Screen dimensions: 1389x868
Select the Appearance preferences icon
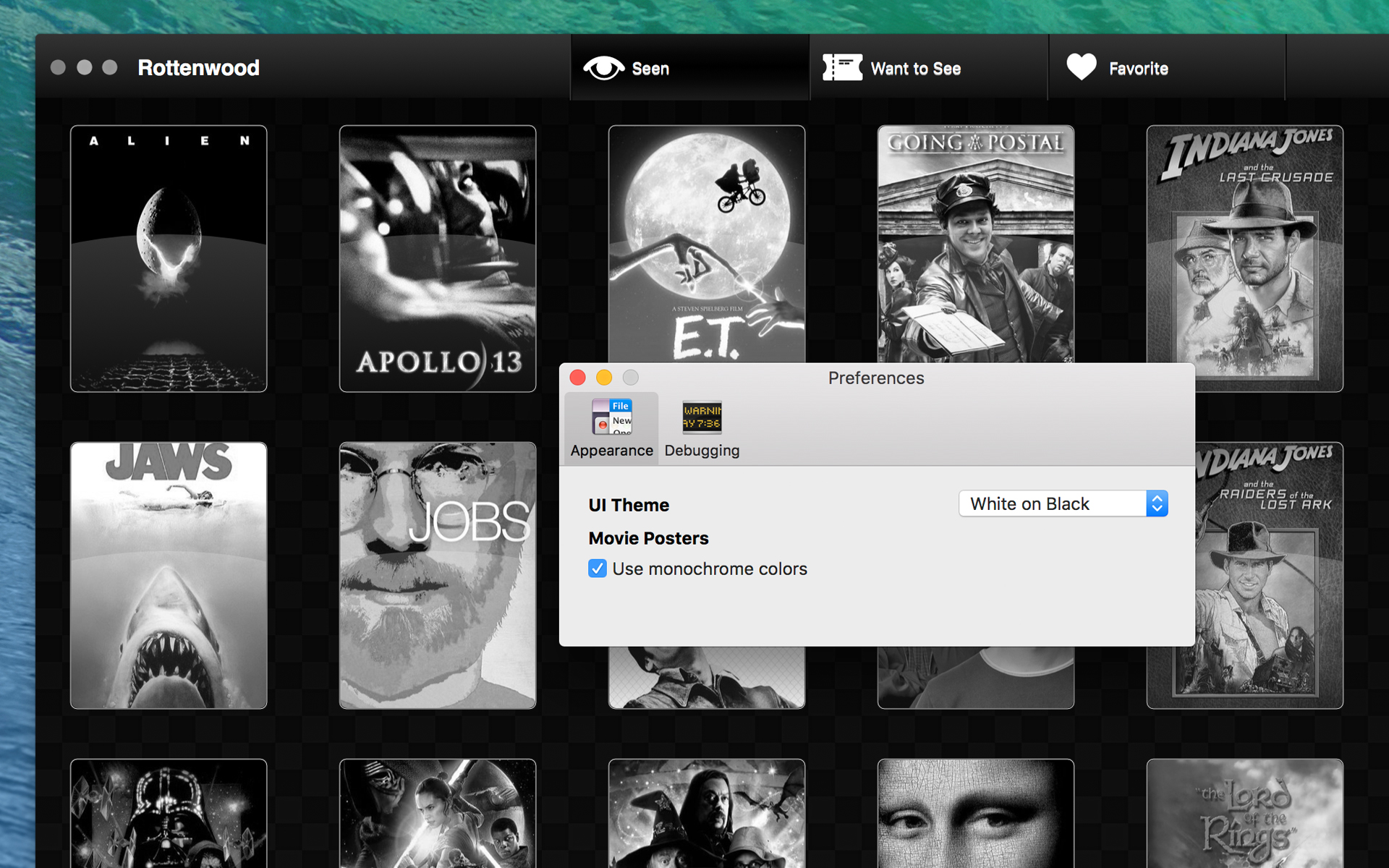click(x=611, y=417)
